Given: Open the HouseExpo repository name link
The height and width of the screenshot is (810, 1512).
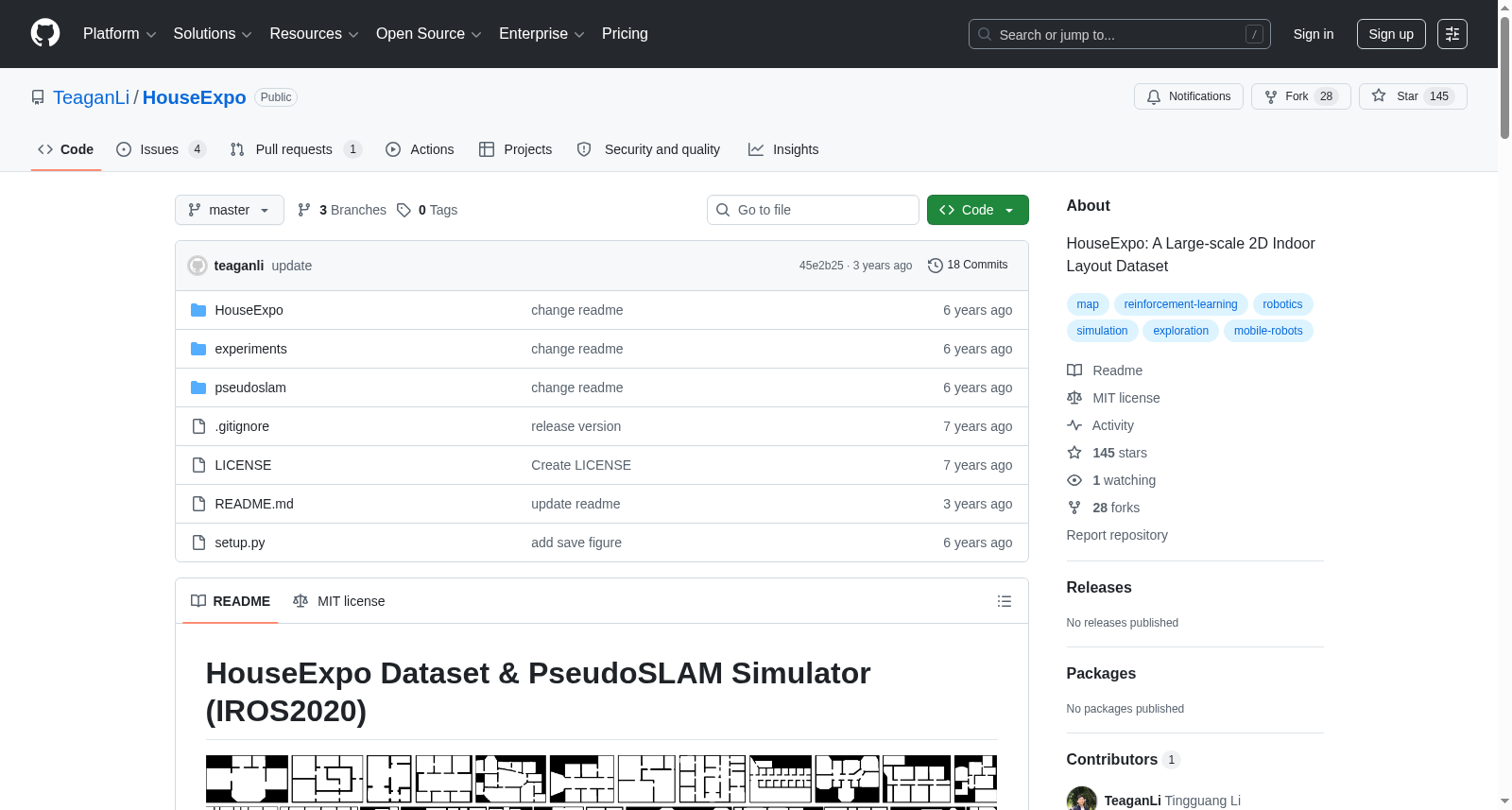Looking at the screenshot, I should coord(194,97).
